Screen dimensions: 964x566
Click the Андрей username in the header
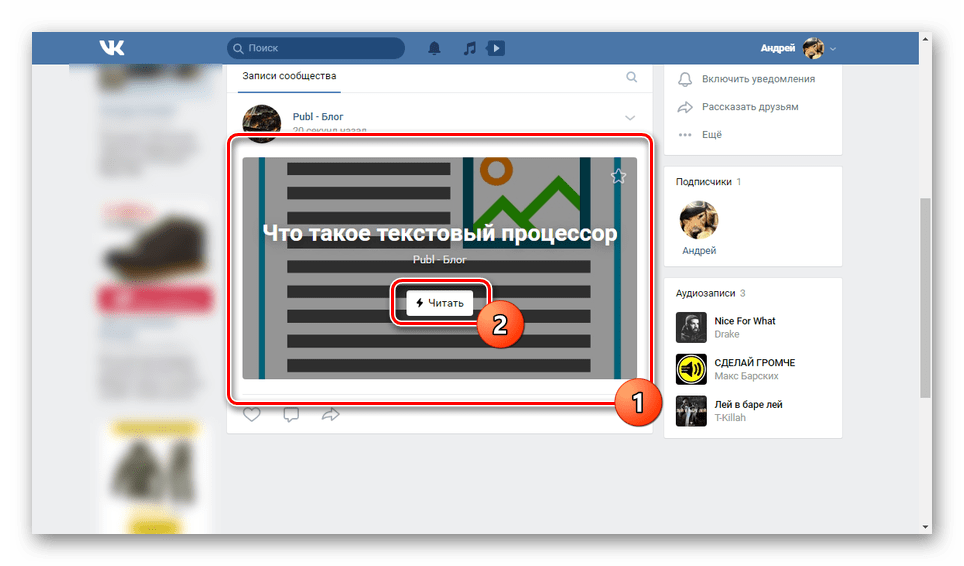[x=778, y=48]
